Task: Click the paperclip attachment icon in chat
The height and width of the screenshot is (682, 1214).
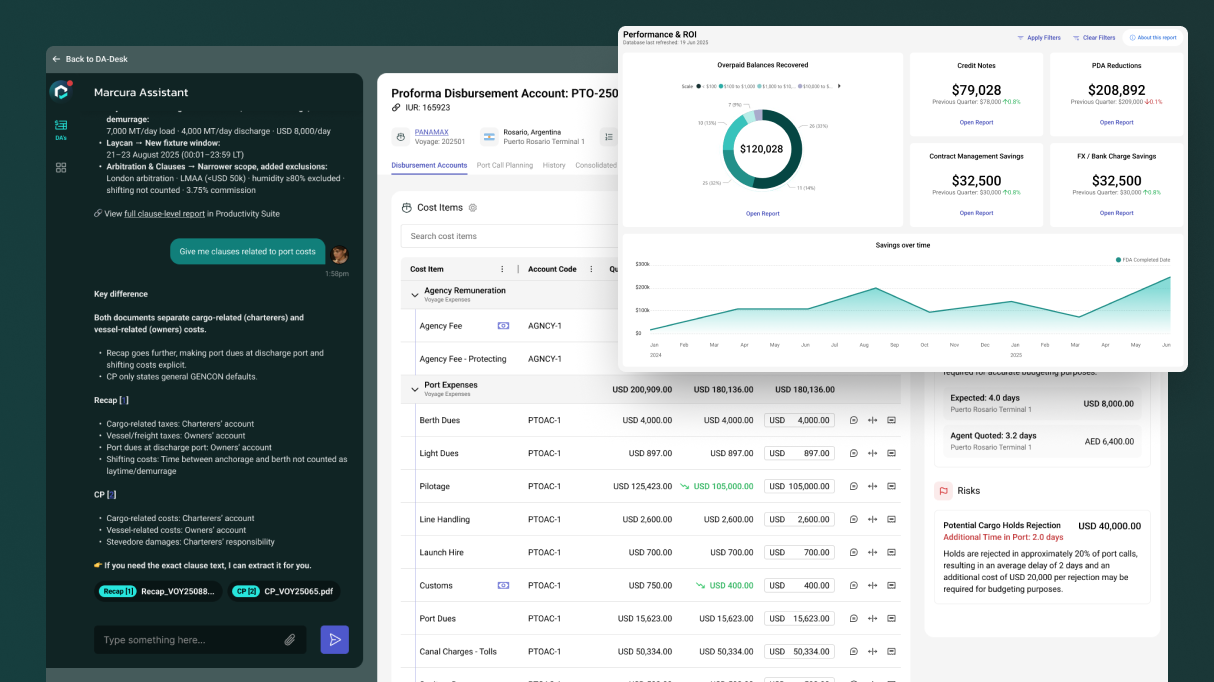Action: pos(290,640)
